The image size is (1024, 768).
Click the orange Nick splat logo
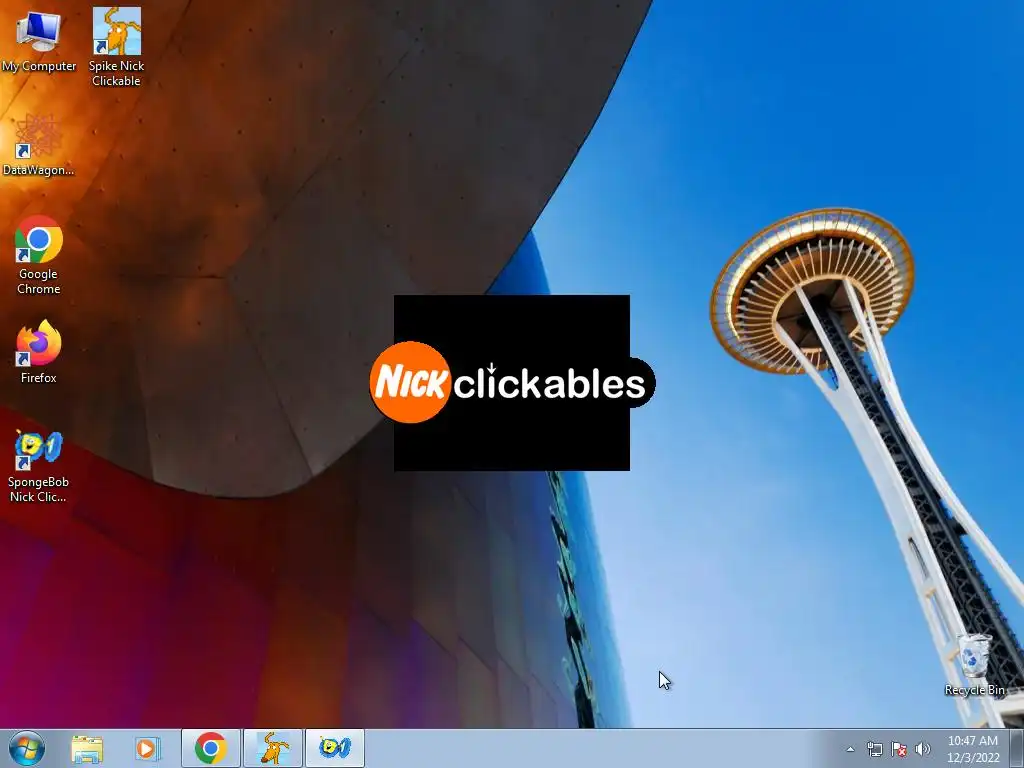[x=410, y=382]
